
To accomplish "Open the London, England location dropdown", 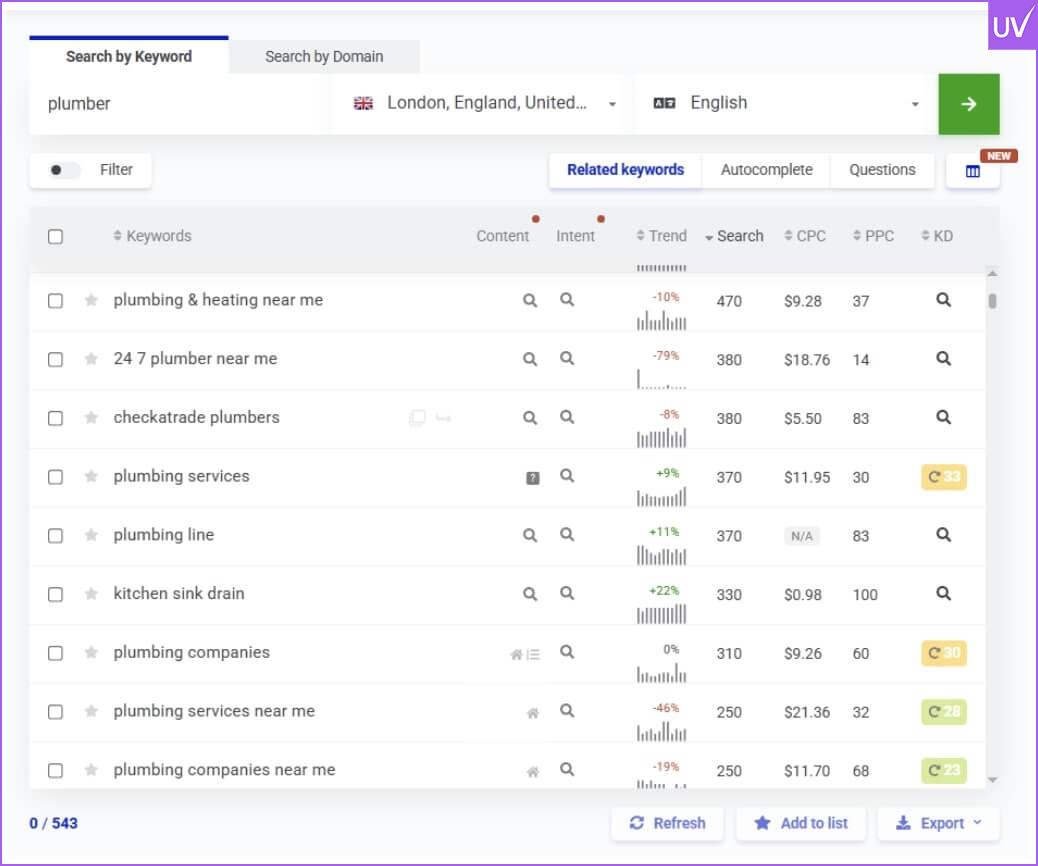I will 484,104.
